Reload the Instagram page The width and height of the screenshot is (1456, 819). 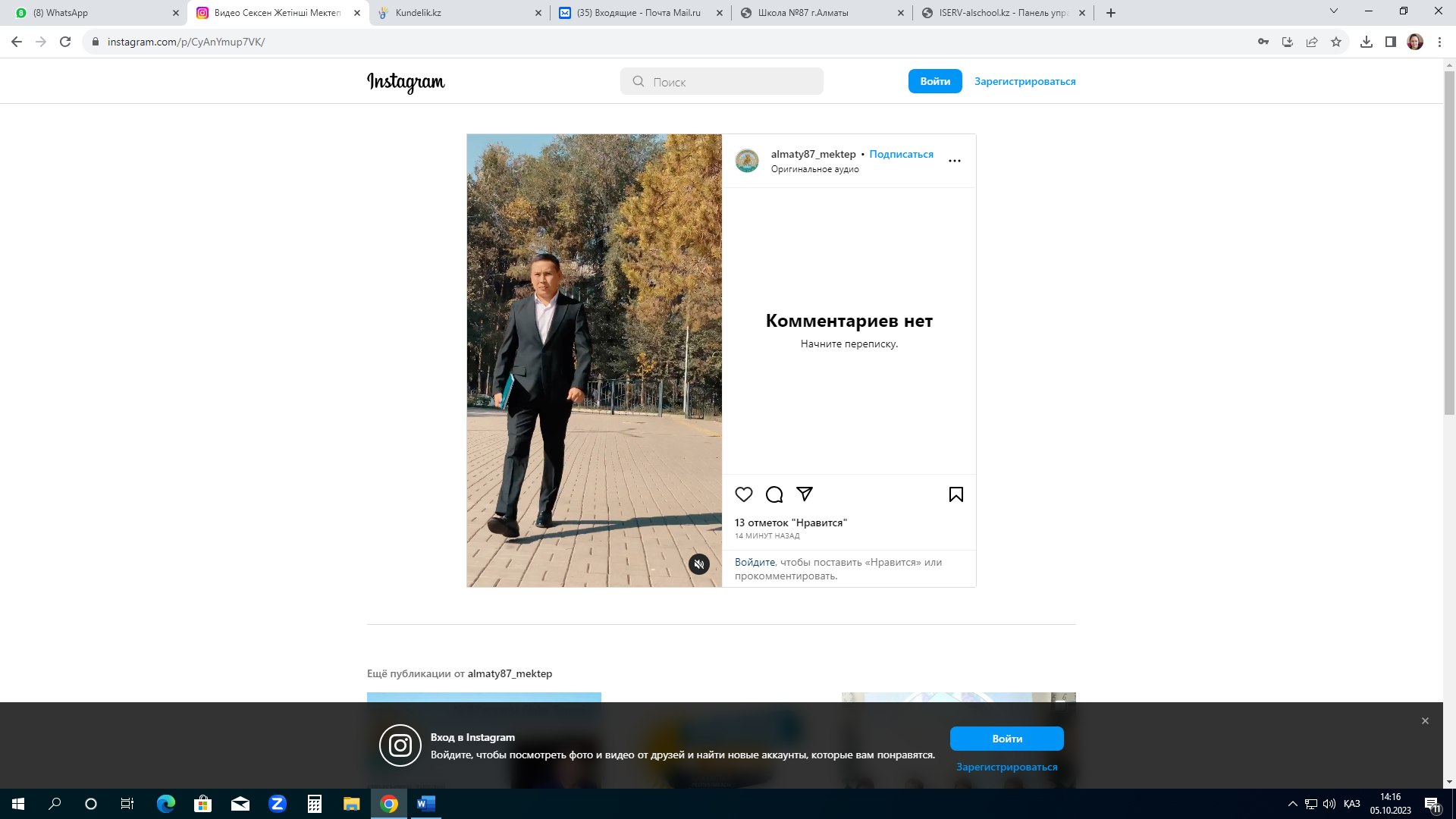coord(65,42)
